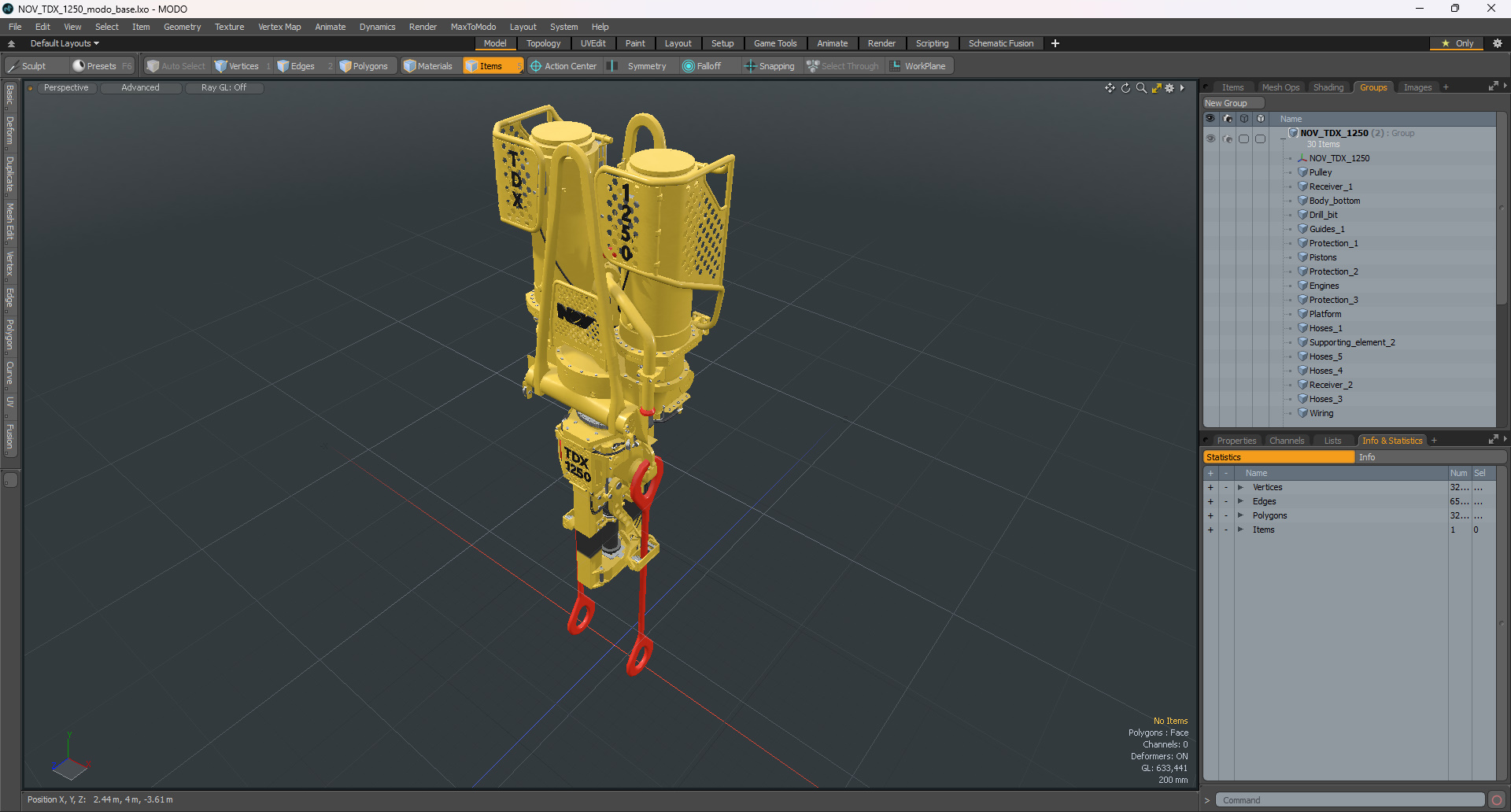The image size is (1511, 812).
Task: Toggle second checkbox of NOV_TDX_1250 group
Action: tap(1261, 138)
